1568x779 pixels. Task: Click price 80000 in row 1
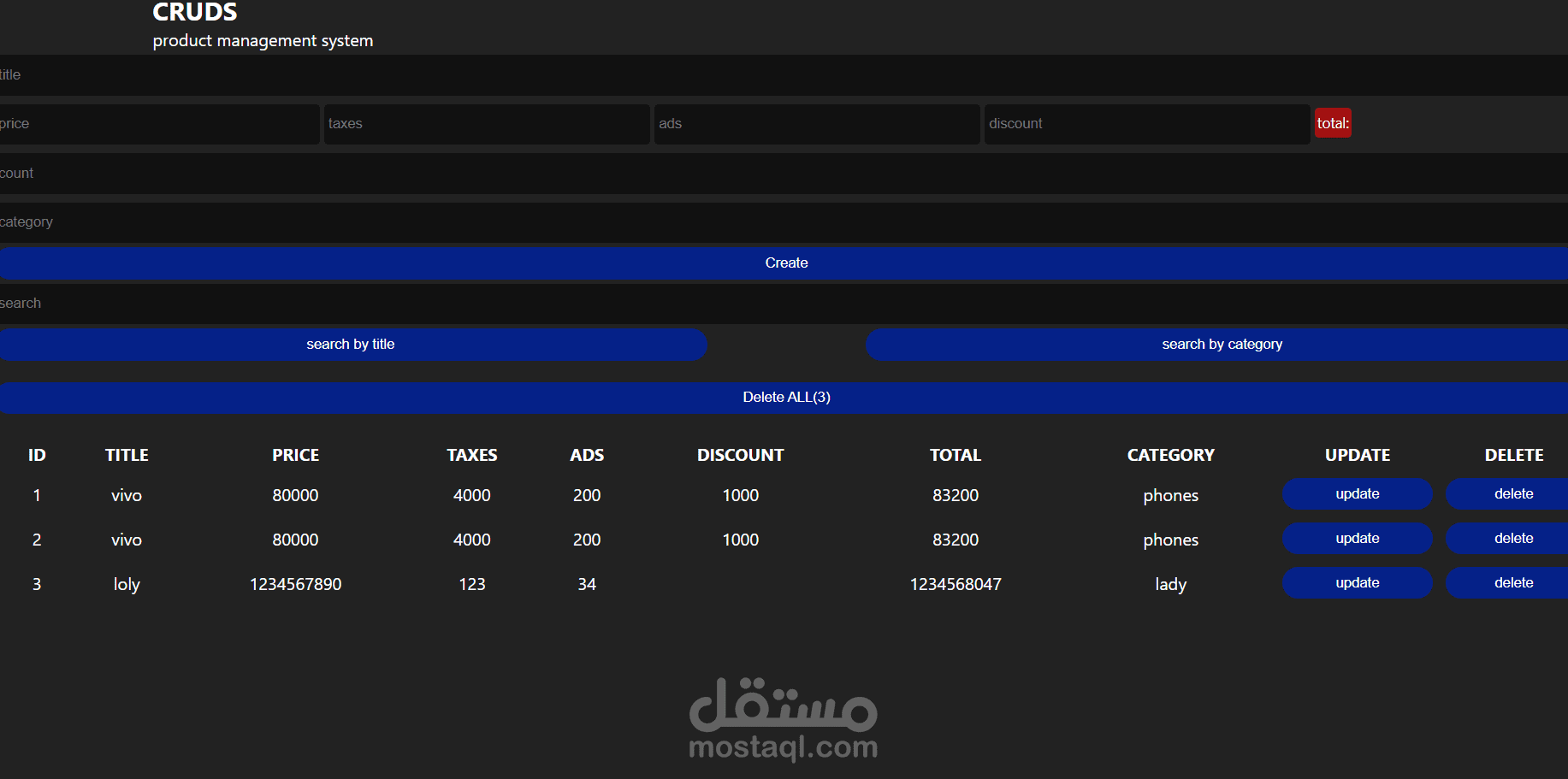pos(296,495)
